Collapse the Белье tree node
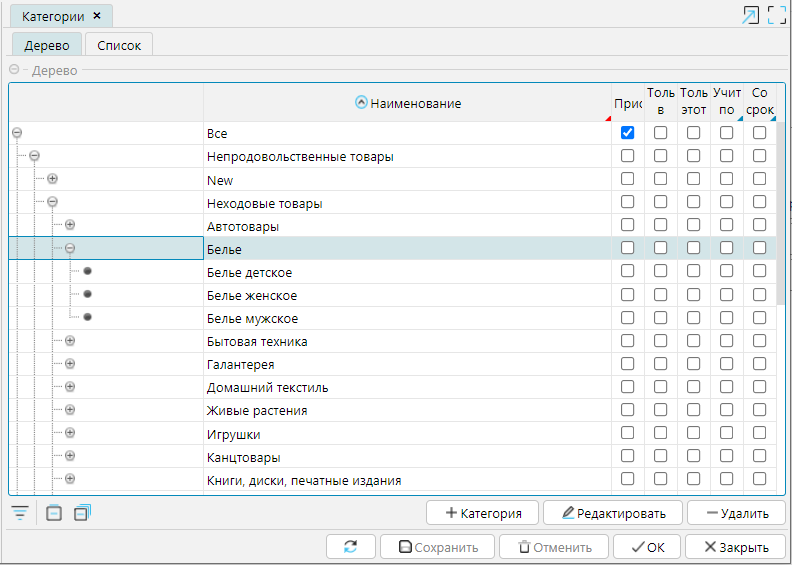The image size is (792, 565). [70, 249]
